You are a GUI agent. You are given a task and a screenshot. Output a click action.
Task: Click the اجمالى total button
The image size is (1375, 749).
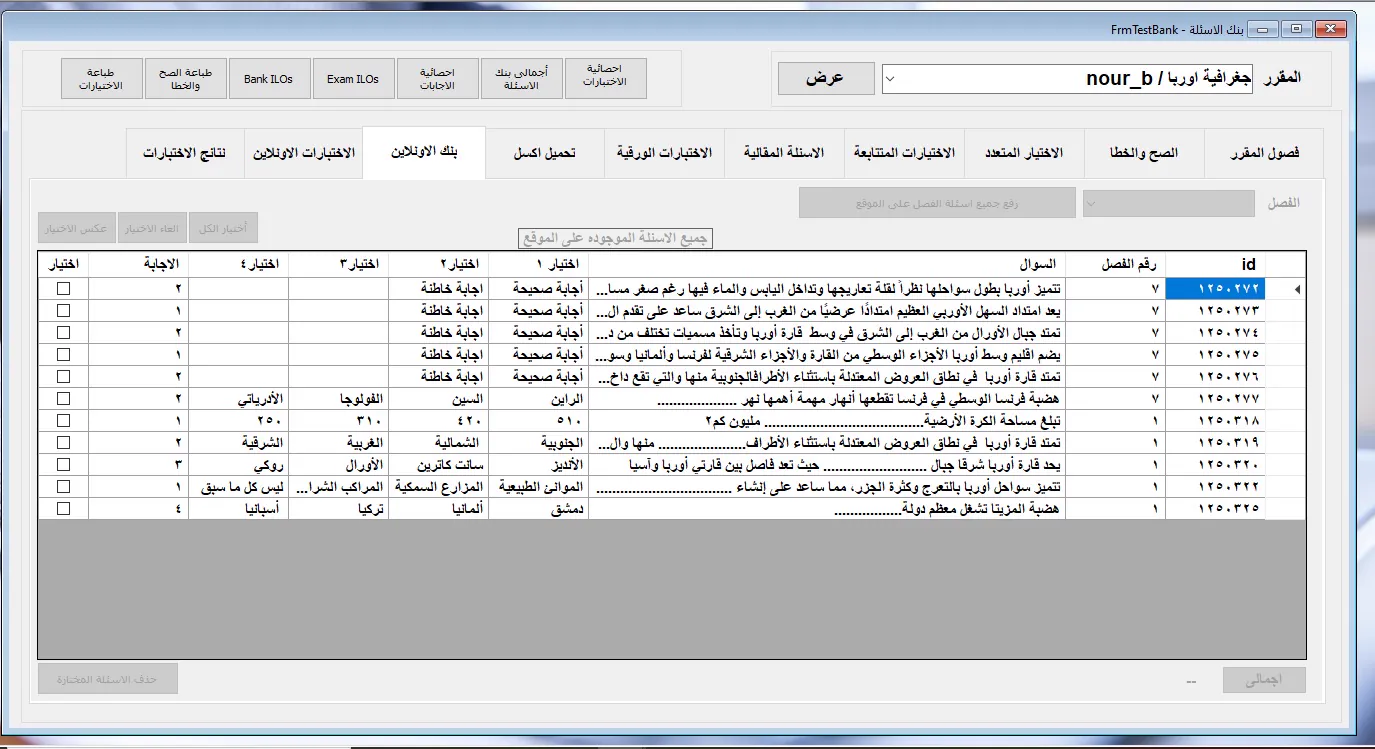click(x=1265, y=680)
